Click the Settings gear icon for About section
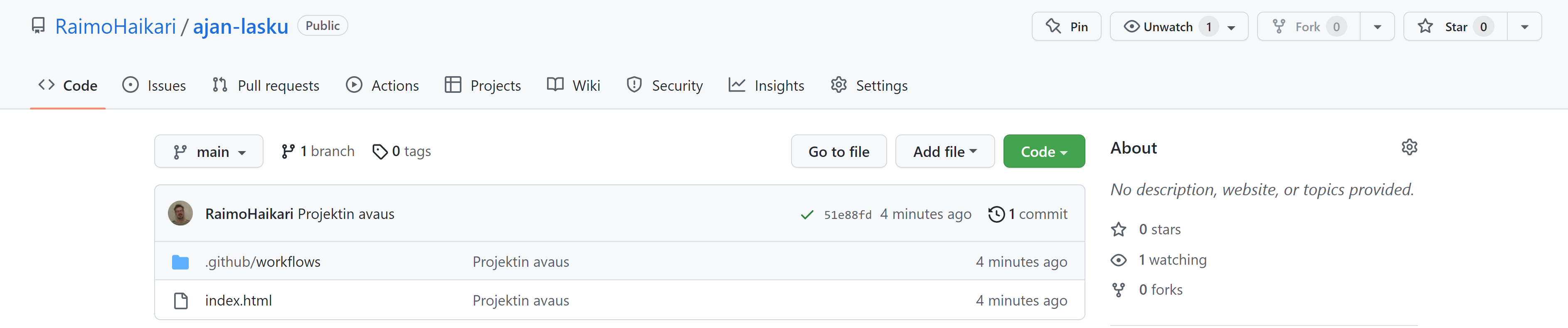Image resolution: width=1568 pixels, height=328 pixels. tap(1409, 147)
